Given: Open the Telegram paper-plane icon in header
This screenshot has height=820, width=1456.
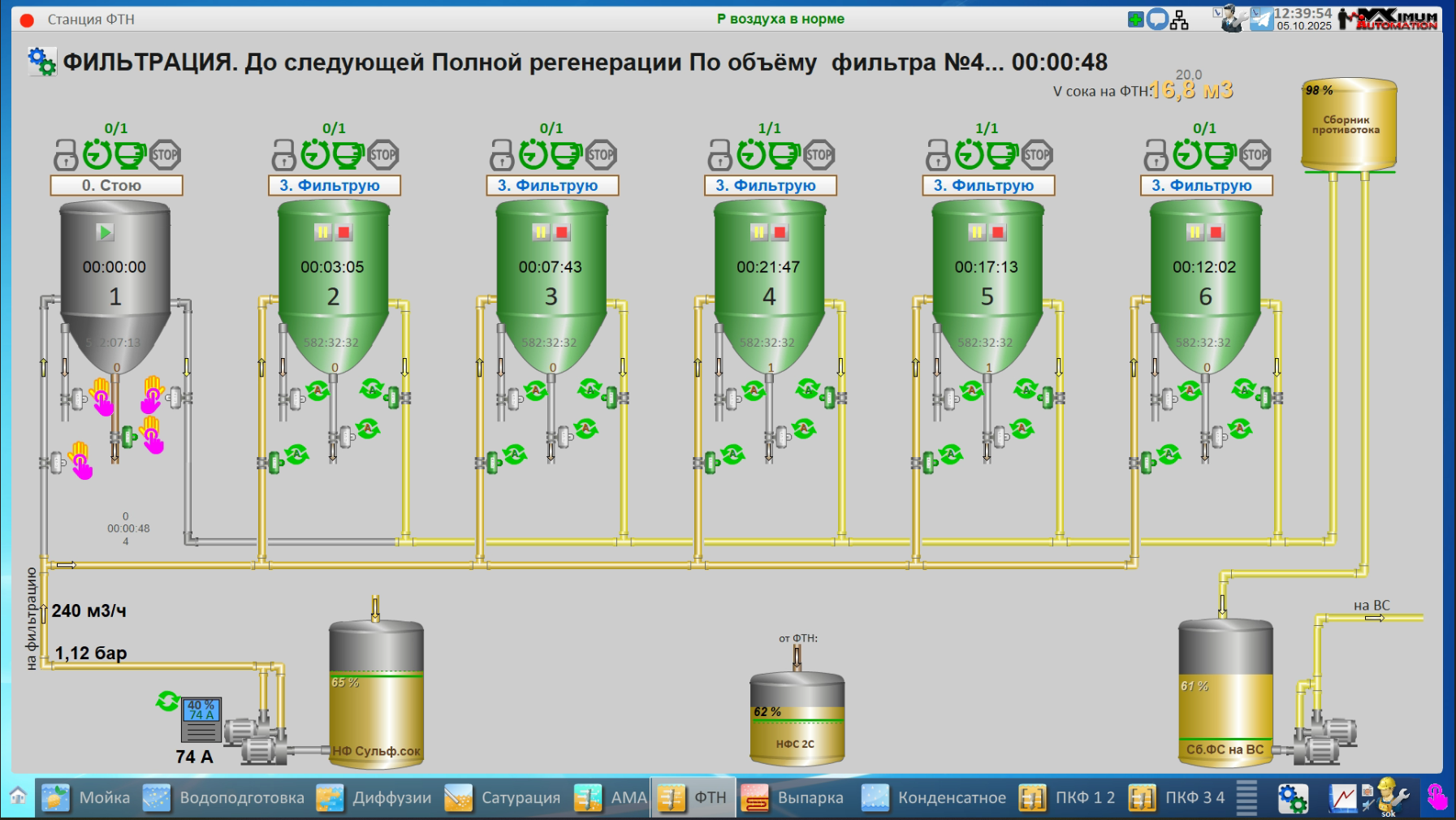Looking at the screenshot, I should [1261, 19].
